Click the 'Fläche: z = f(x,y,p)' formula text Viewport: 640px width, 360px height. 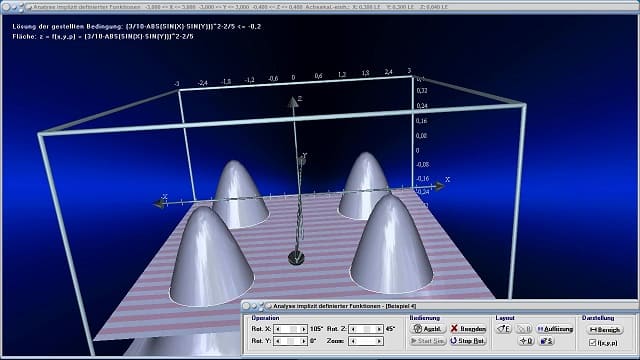(103, 36)
